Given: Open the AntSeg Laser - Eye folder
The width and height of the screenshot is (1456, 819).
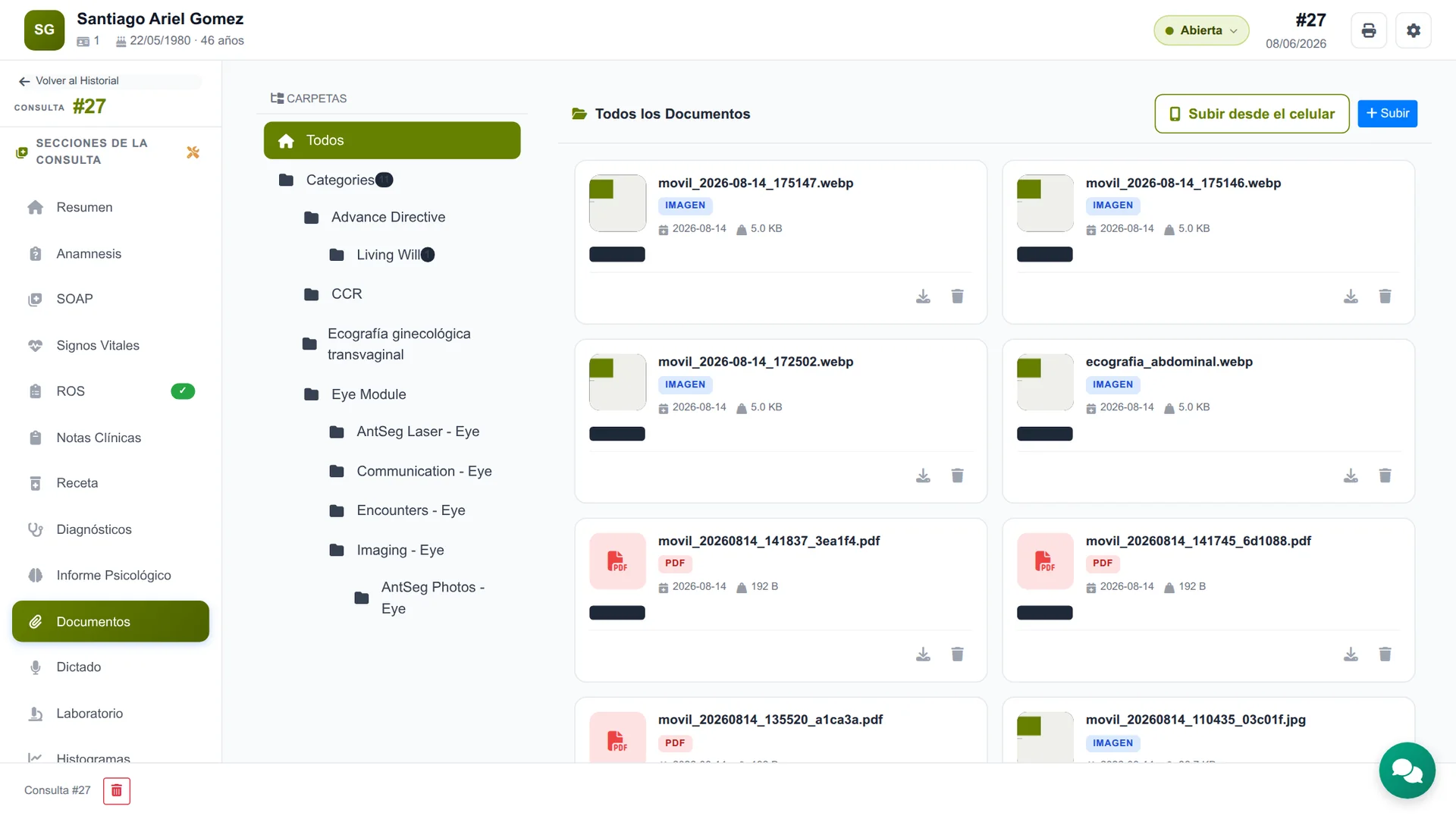Looking at the screenshot, I should (x=405, y=432).
